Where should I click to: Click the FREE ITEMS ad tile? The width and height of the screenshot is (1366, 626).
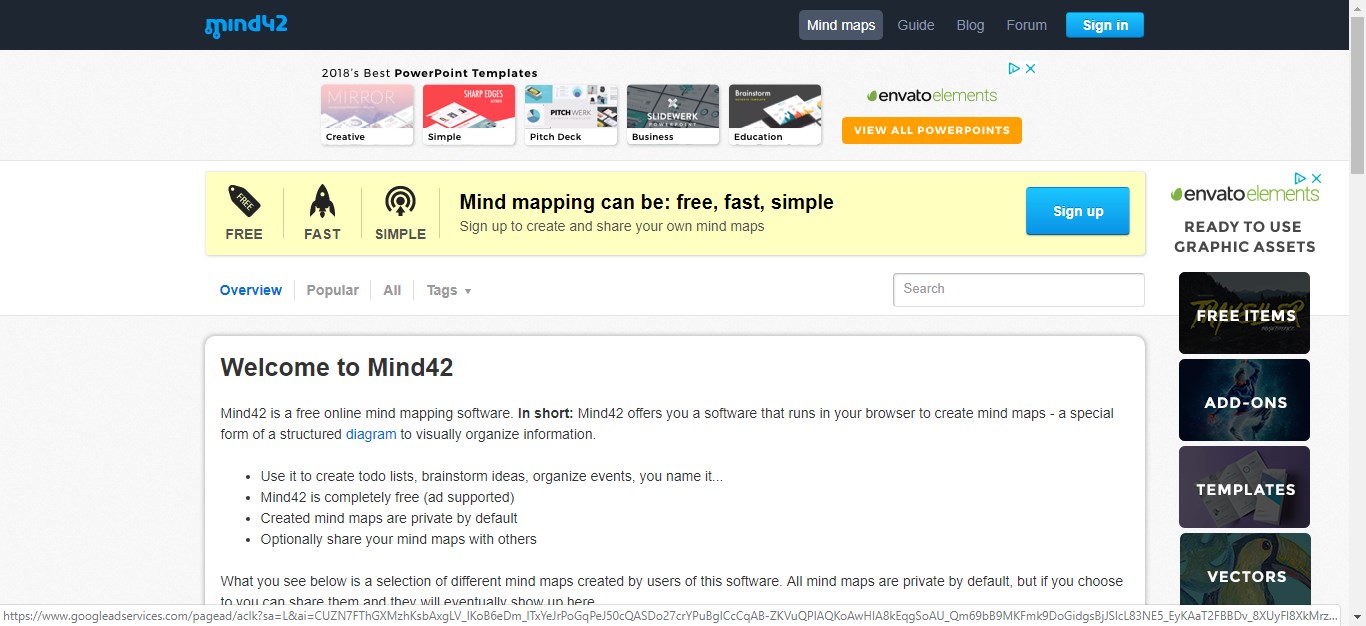tap(1245, 313)
